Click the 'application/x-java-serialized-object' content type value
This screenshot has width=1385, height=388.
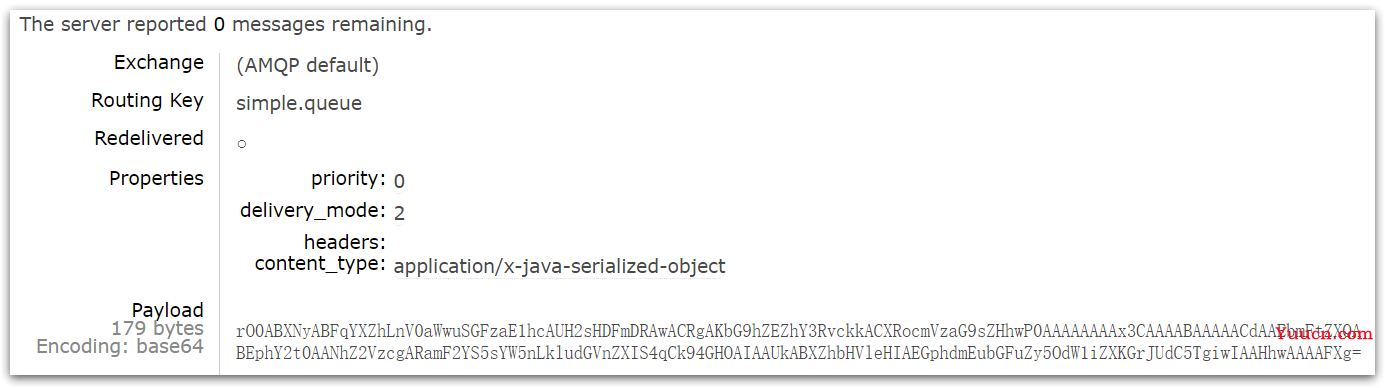(560, 267)
